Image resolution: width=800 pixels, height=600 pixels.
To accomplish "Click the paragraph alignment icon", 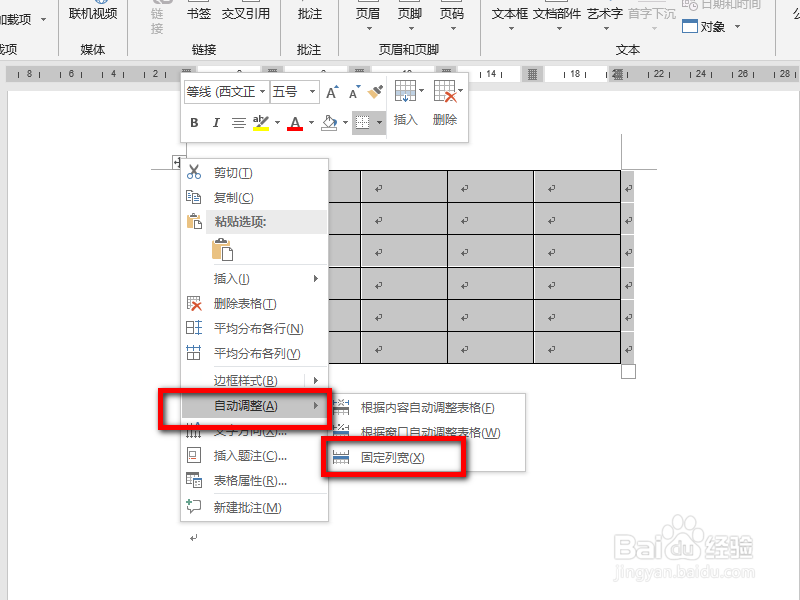I will tap(238, 122).
